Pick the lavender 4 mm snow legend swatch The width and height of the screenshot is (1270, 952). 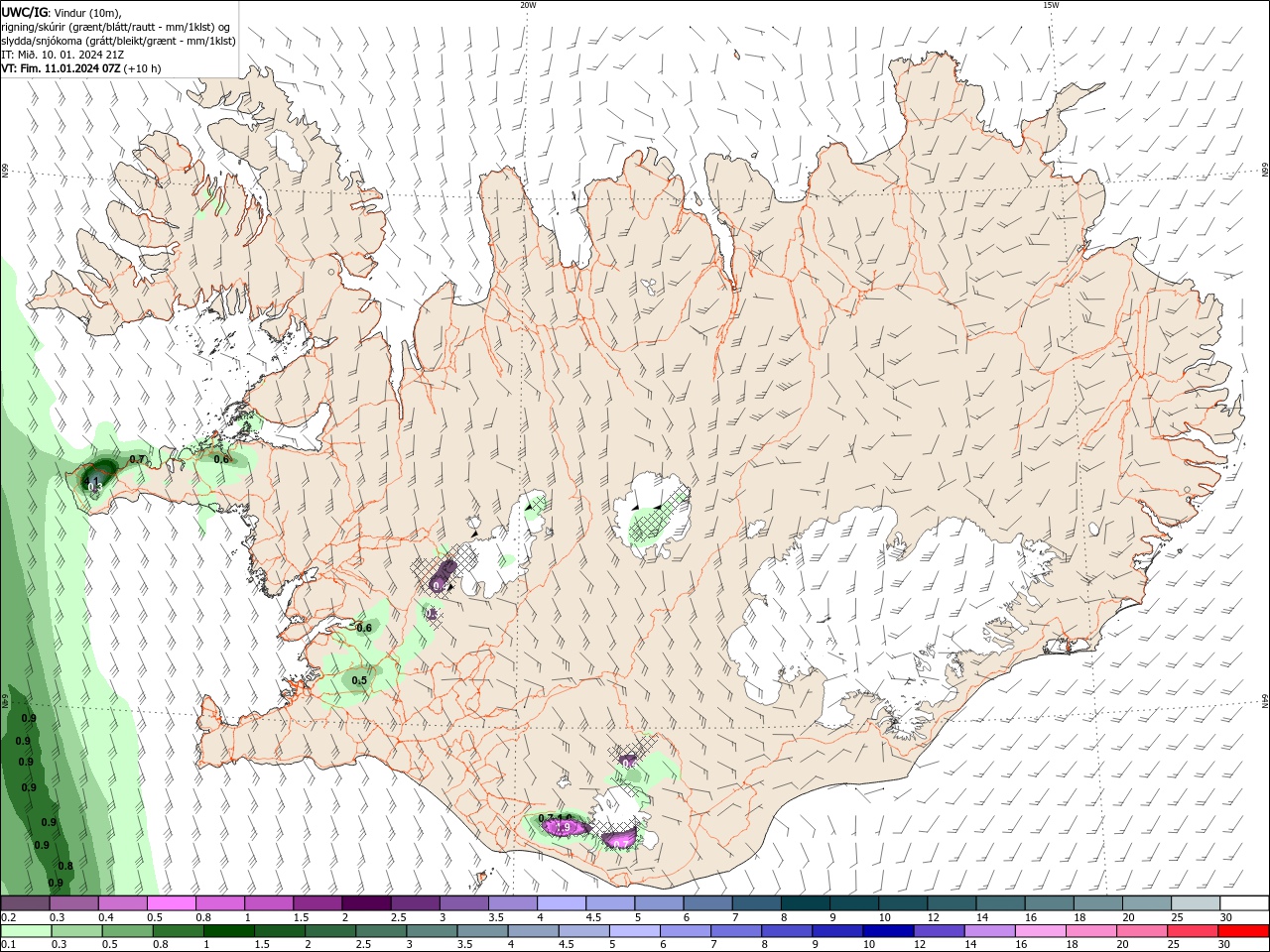(x=562, y=902)
